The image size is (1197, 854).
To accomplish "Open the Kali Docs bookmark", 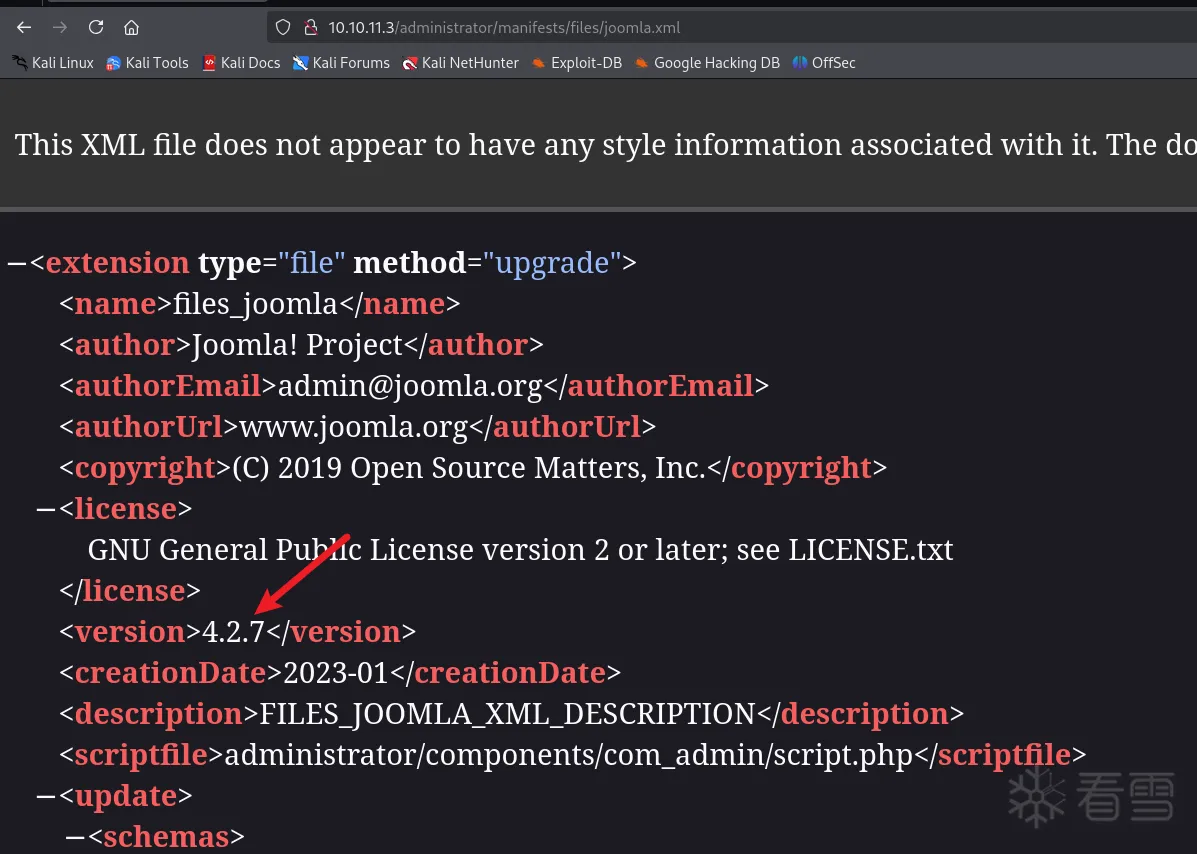I will pyautogui.click(x=241, y=63).
